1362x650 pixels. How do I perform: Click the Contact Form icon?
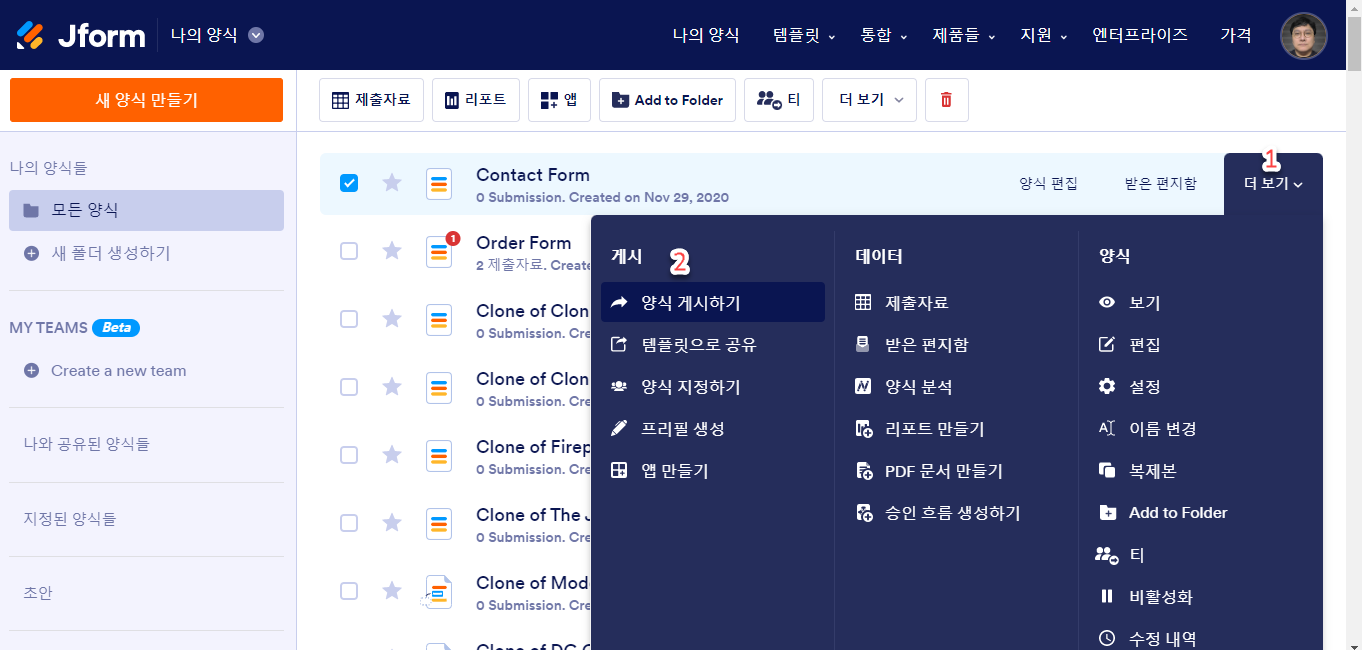[x=439, y=183]
